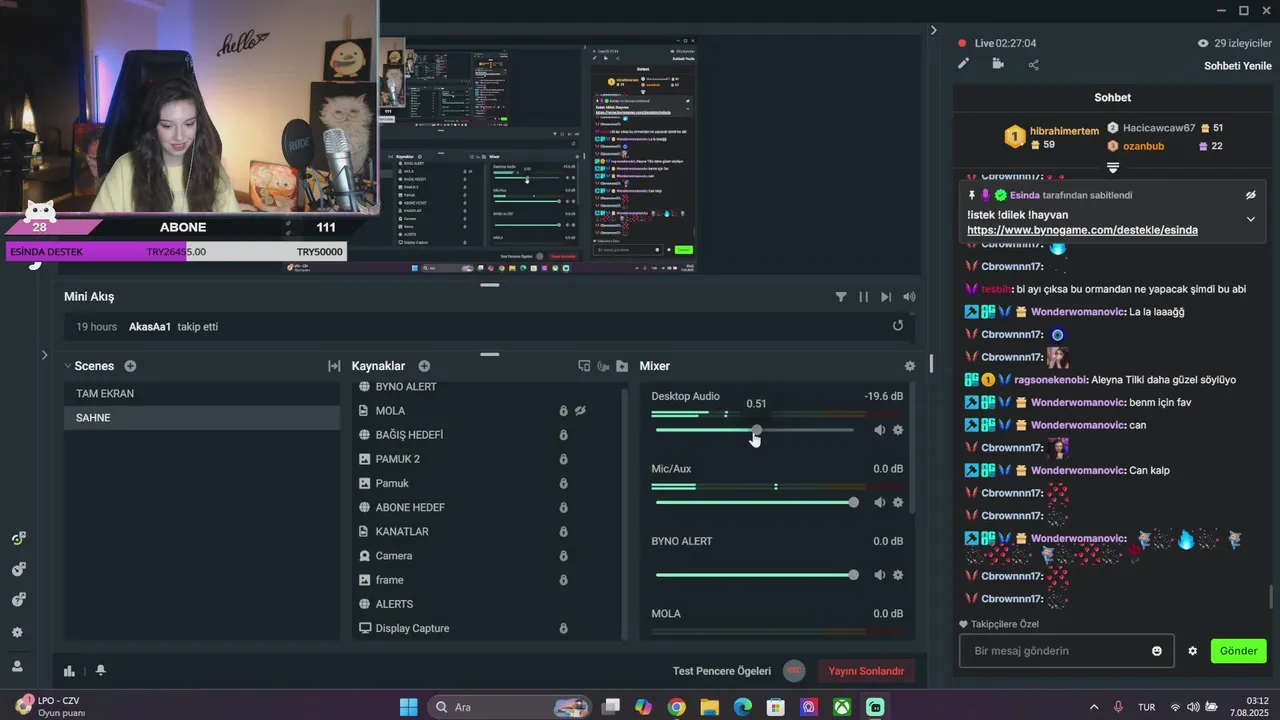Select the ABONE HEDEF source
1280x720 pixels.
click(410, 508)
